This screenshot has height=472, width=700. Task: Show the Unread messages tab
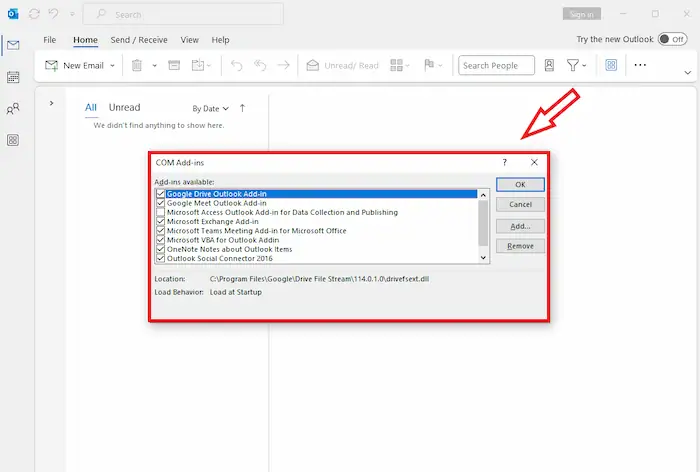tap(125, 107)
